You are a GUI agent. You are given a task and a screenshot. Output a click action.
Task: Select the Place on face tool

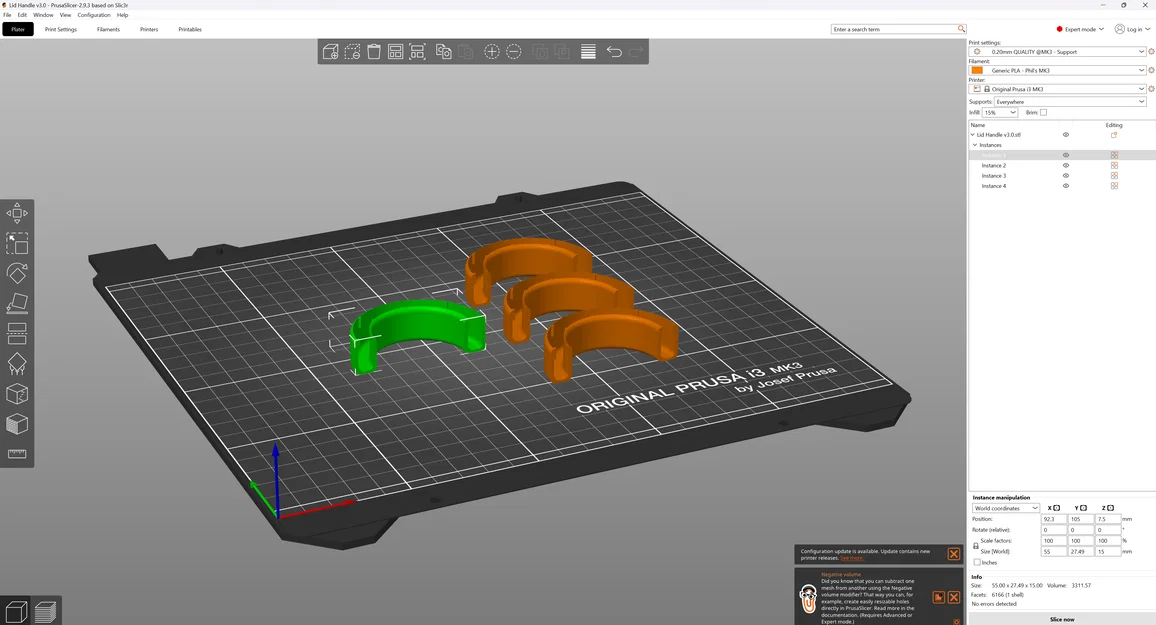[17, 304]
